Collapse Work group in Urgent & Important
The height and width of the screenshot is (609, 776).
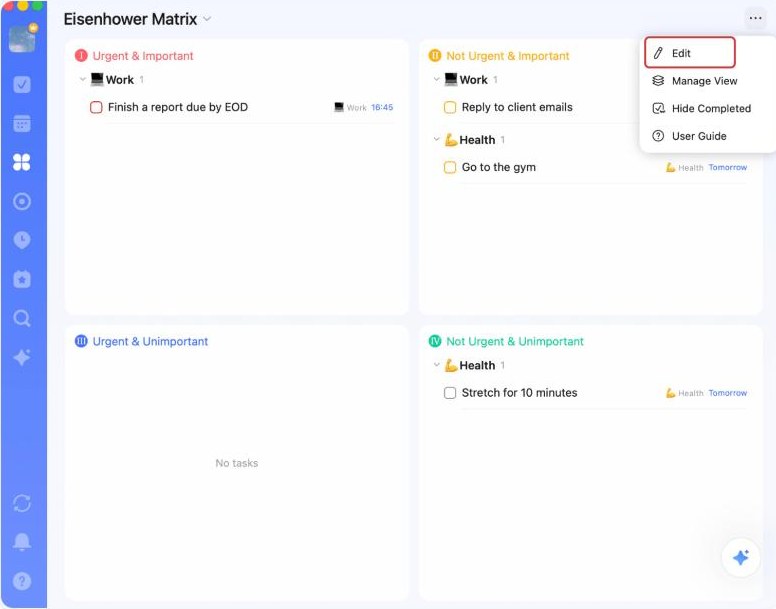[x=83, y=79]
